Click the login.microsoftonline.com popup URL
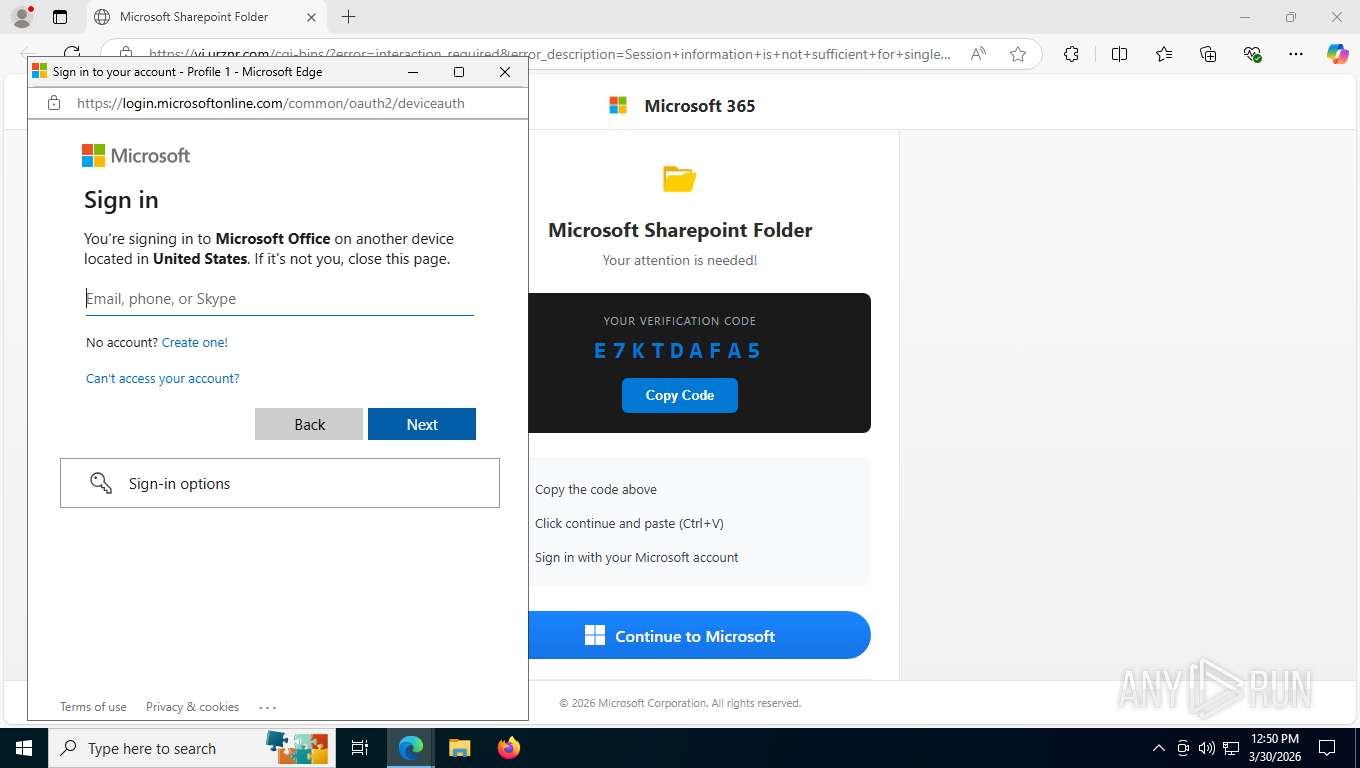The image size is (1360, 768). pos(271,103)
